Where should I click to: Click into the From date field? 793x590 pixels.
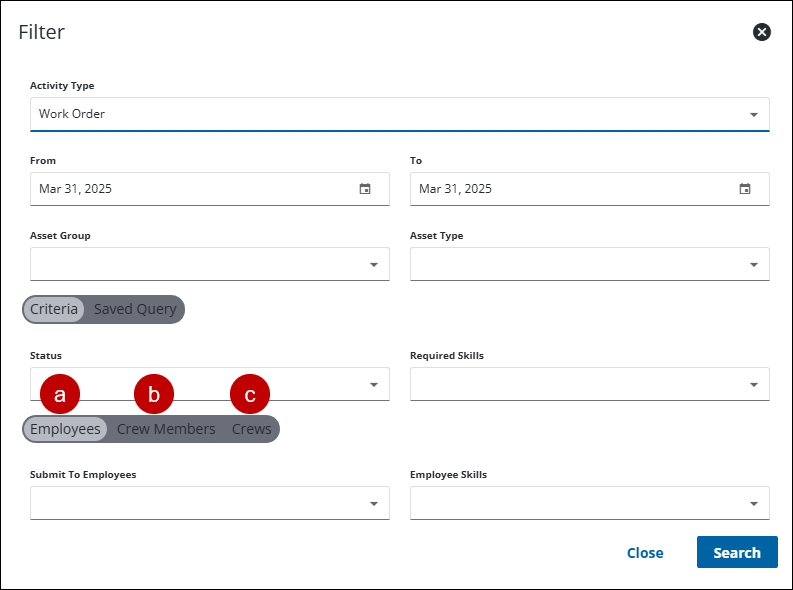point(190,189)
